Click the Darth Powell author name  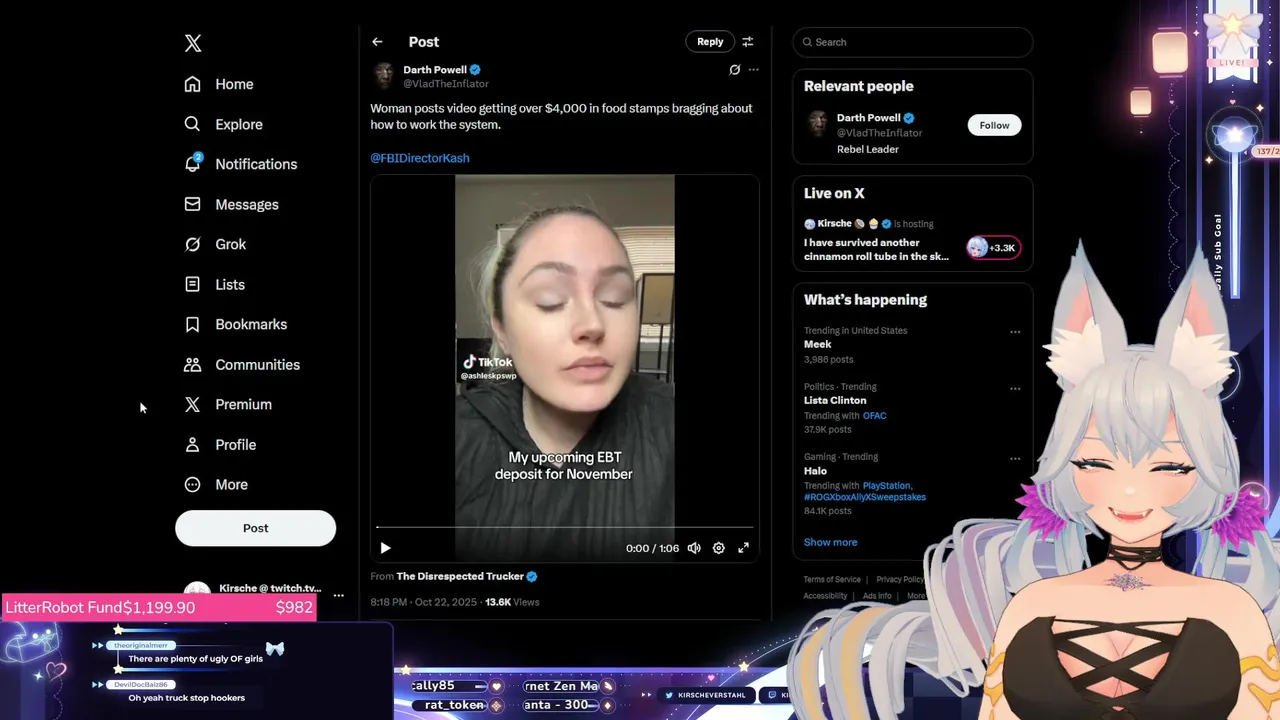tap(435, 70)
